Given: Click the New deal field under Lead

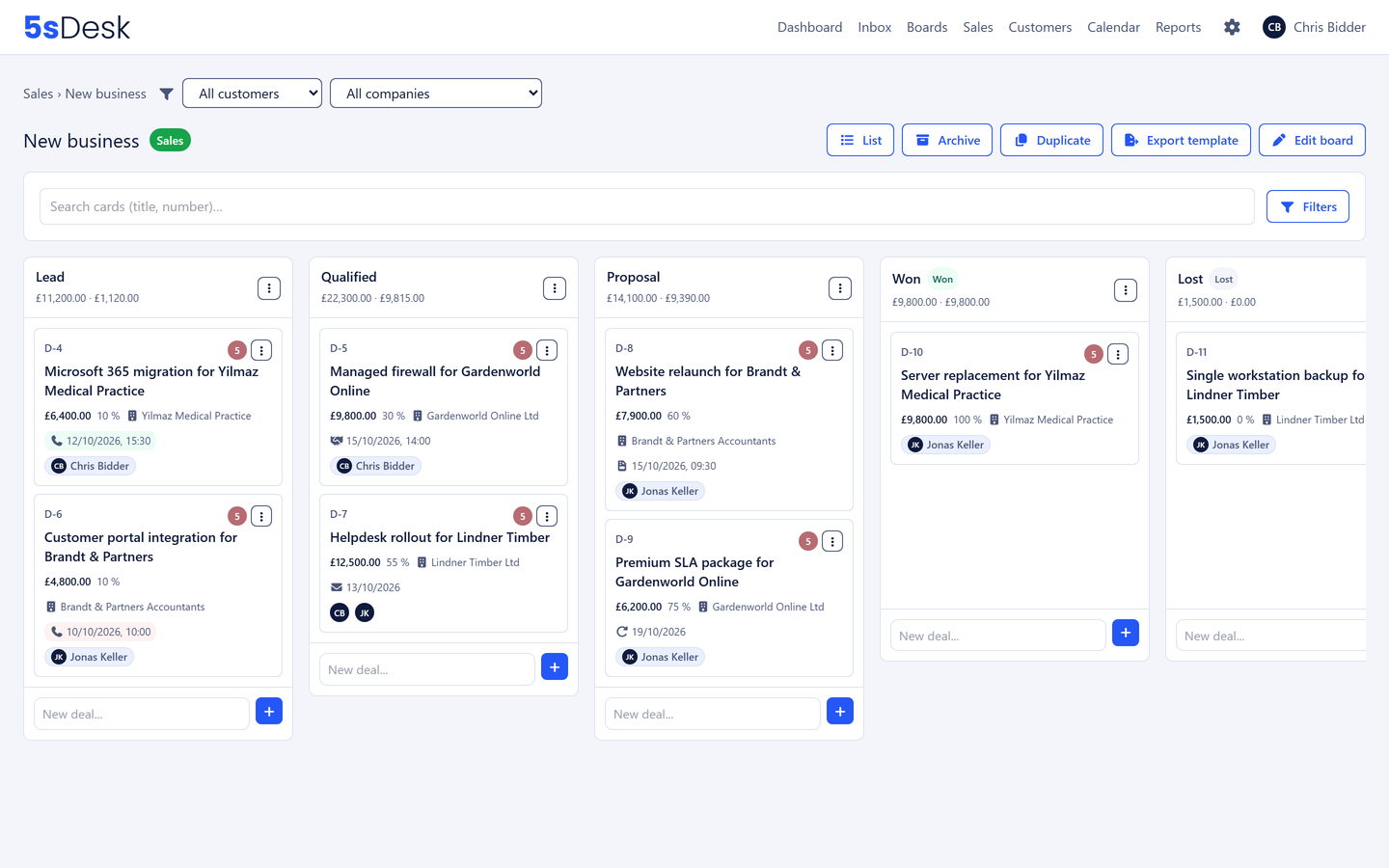Looking at the screenshot, I should [142, 714].
